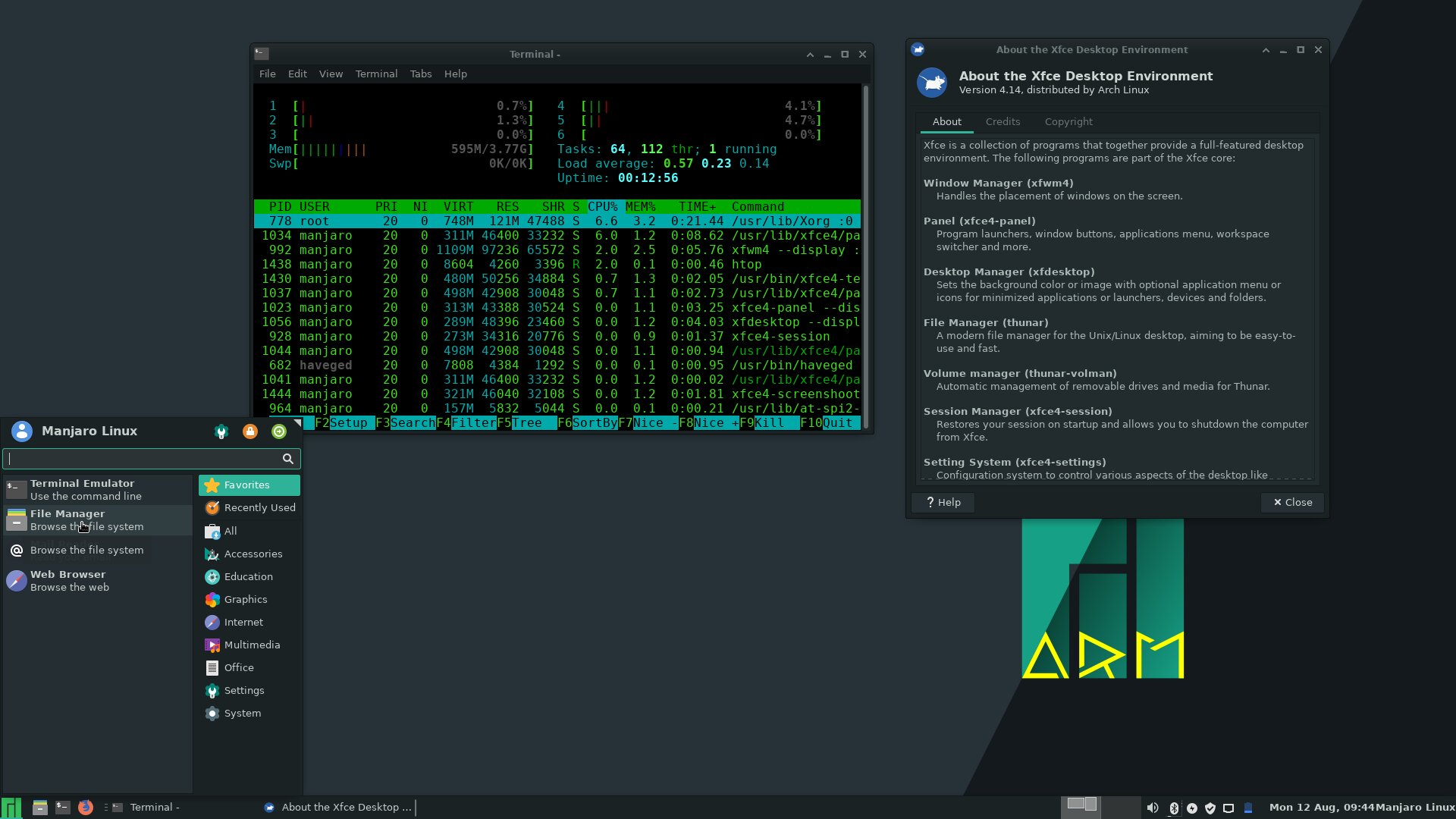1456x819 pixels.
Task: Open the Accessories category
Action: coord(249,554)
